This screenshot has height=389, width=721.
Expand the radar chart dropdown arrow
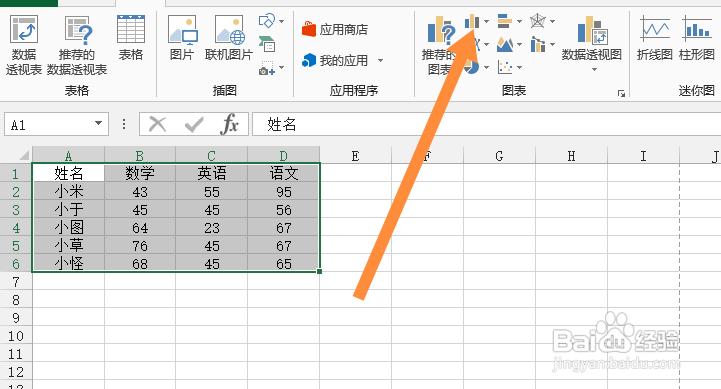click(x=552, y=21)
